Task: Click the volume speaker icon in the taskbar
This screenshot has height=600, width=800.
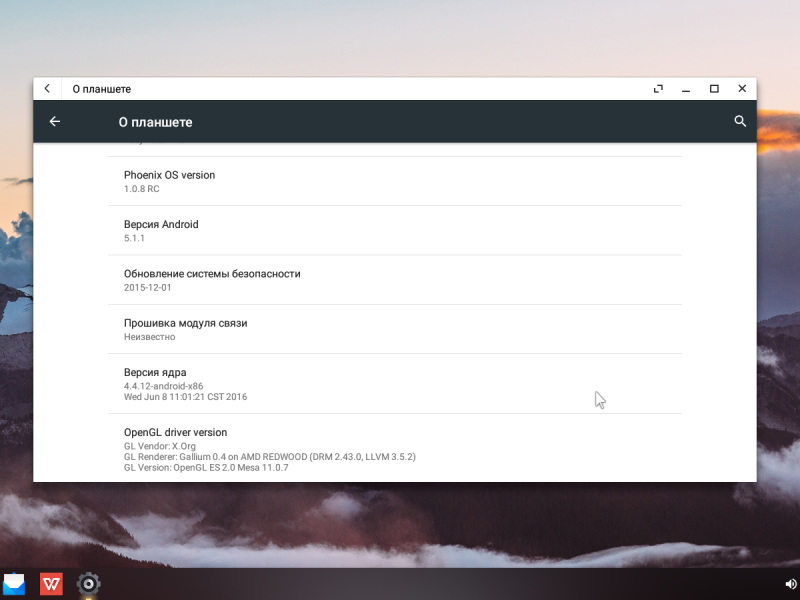Action: tap(791, 584)
